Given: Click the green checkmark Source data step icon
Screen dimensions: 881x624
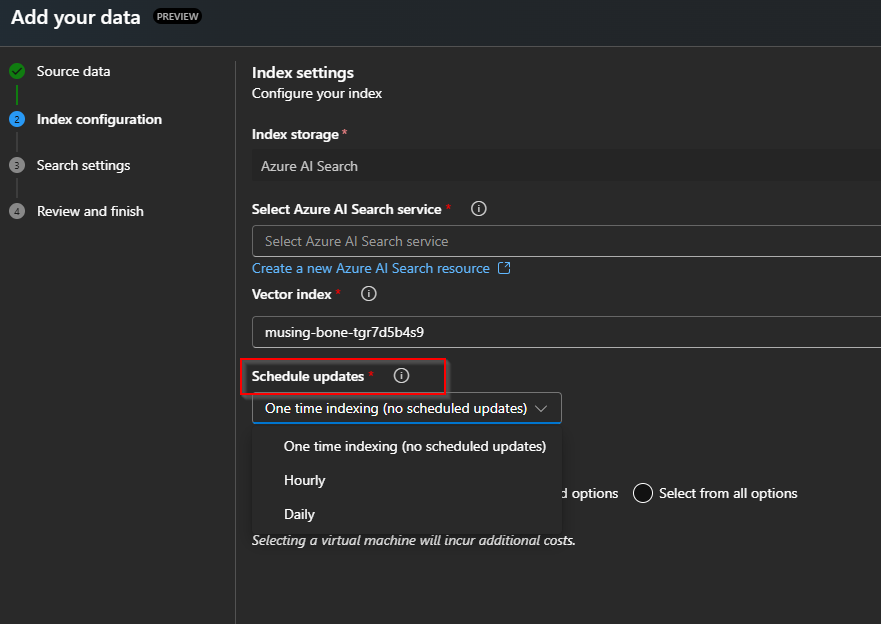Looking at the screenshot, I should (x=17, y=71).
